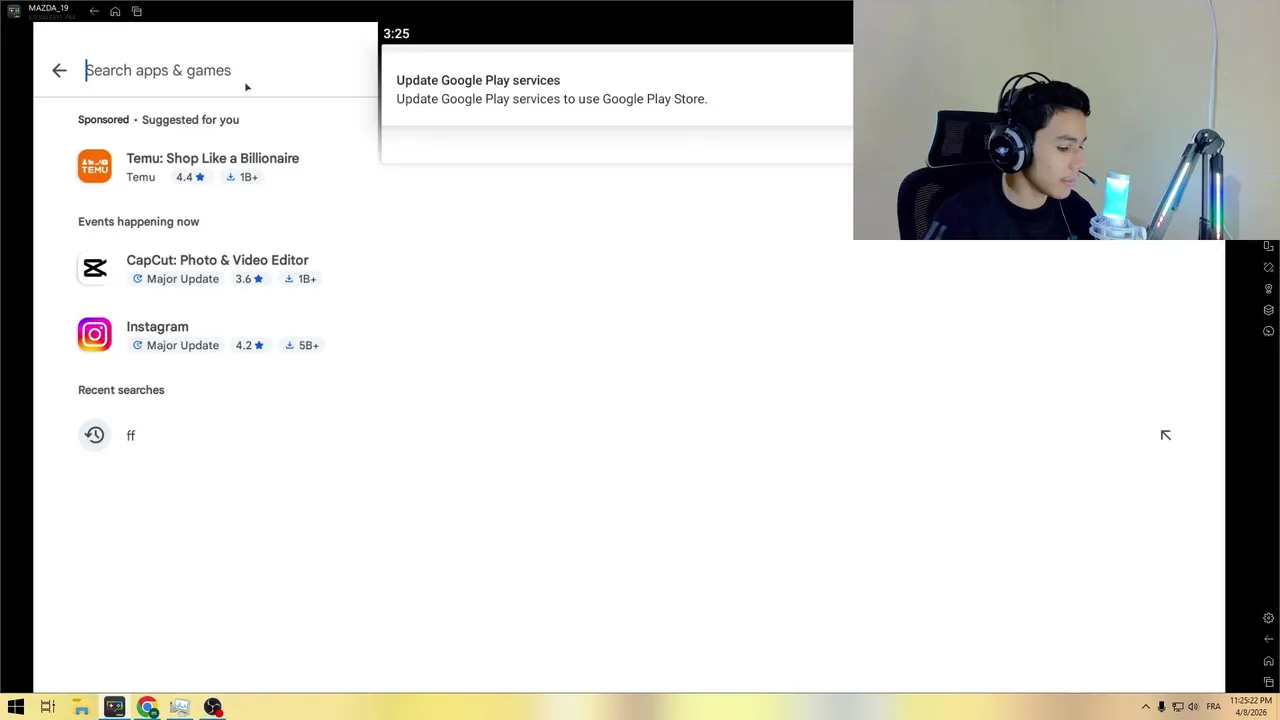Click the sidebar multi-window icon at top
1280x720 pixels.
tap(1268, 246)
